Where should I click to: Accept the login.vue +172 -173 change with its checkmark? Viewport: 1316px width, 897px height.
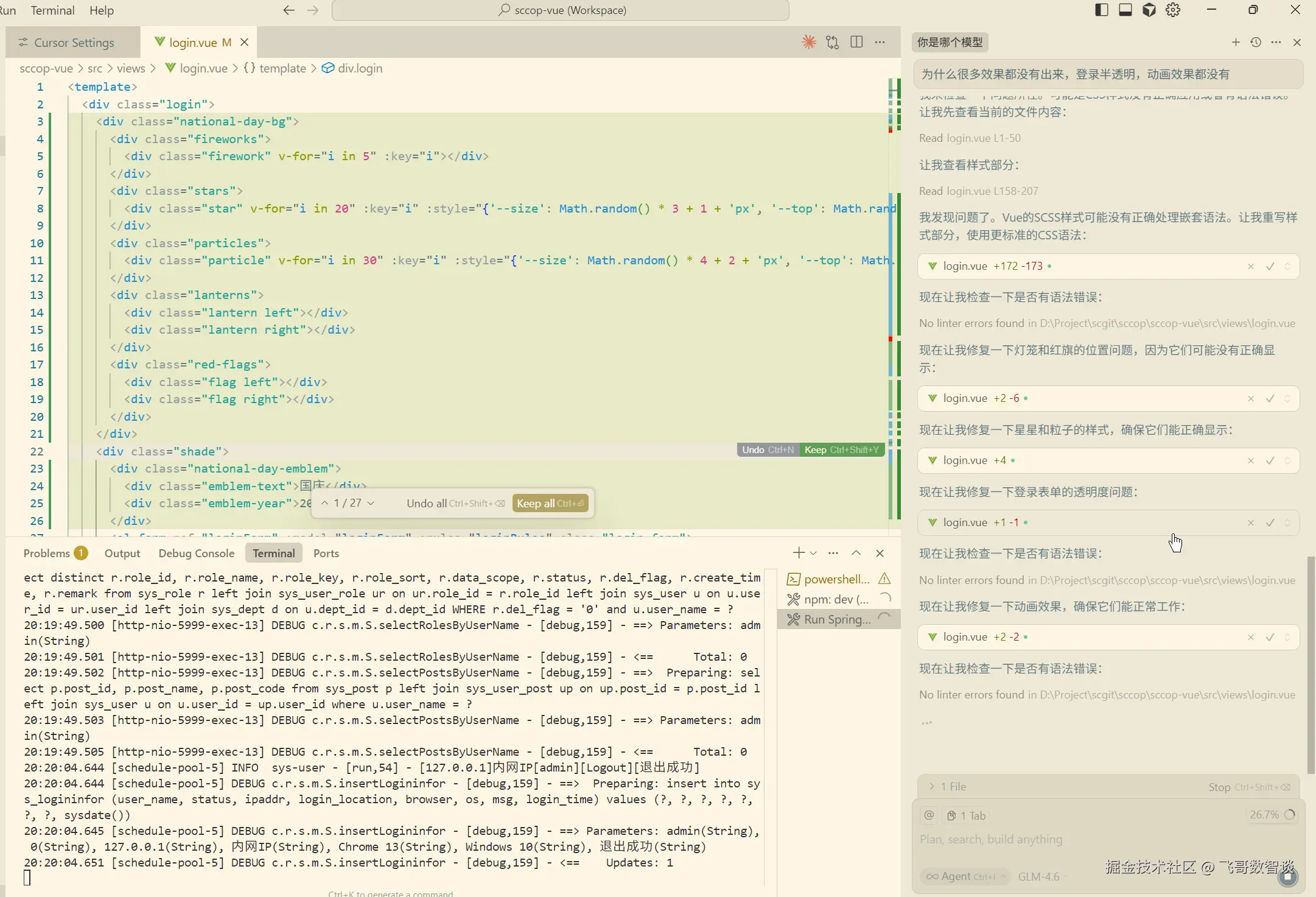tap(1270, 266)
